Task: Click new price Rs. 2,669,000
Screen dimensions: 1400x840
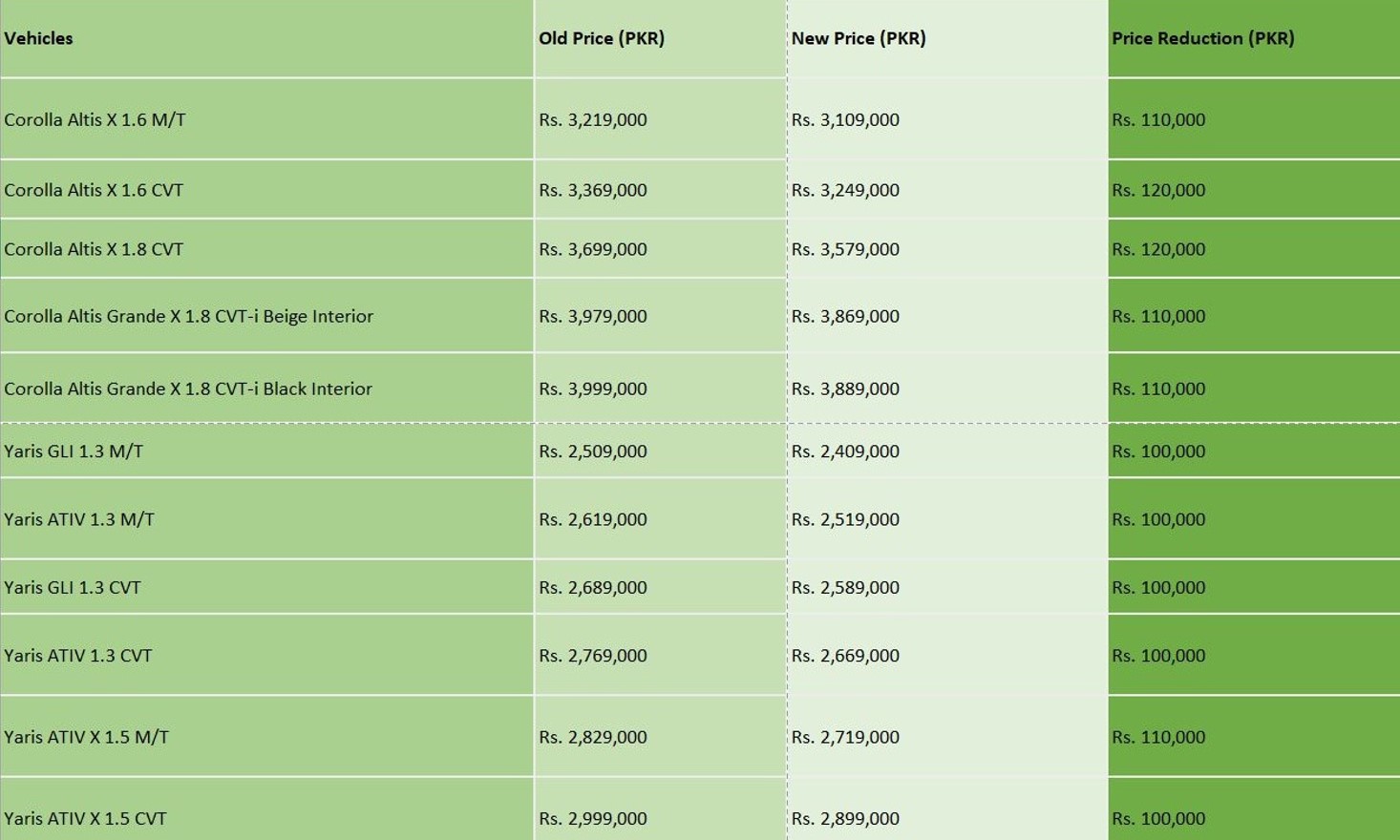Action: pos(947,655)
